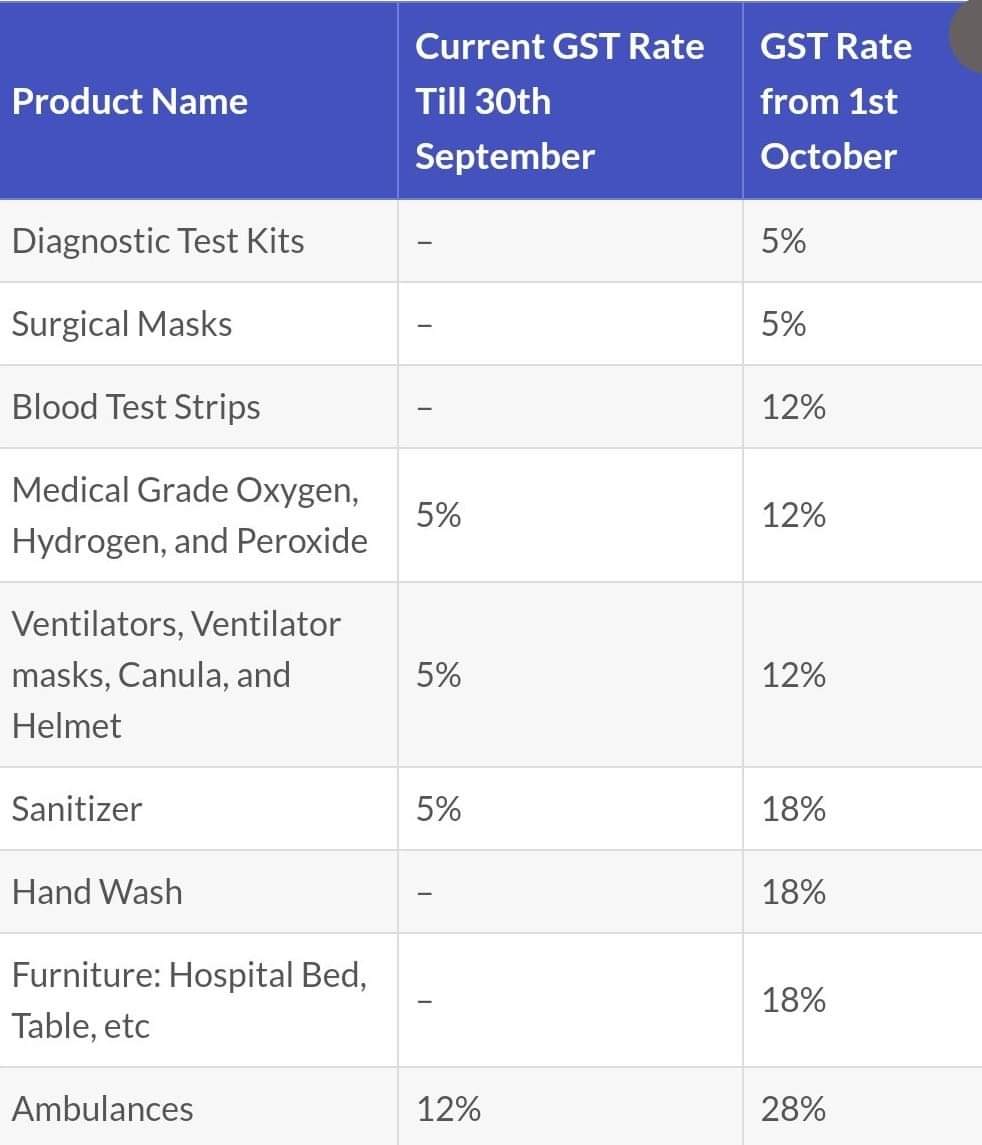
Task: Select the Product Name column header
Action: (x=130, y=102)
